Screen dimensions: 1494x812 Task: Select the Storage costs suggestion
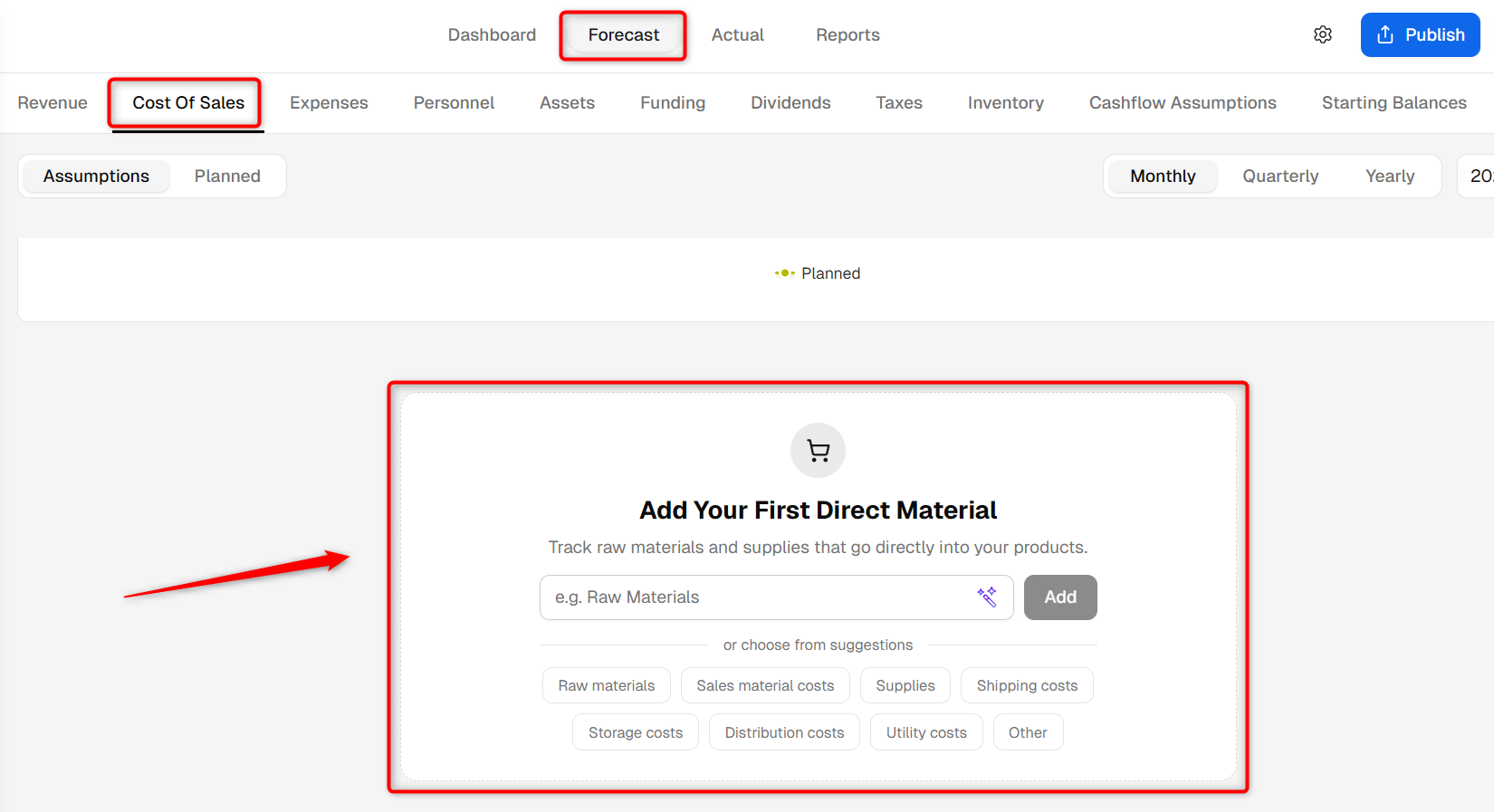tap(636, 732)
